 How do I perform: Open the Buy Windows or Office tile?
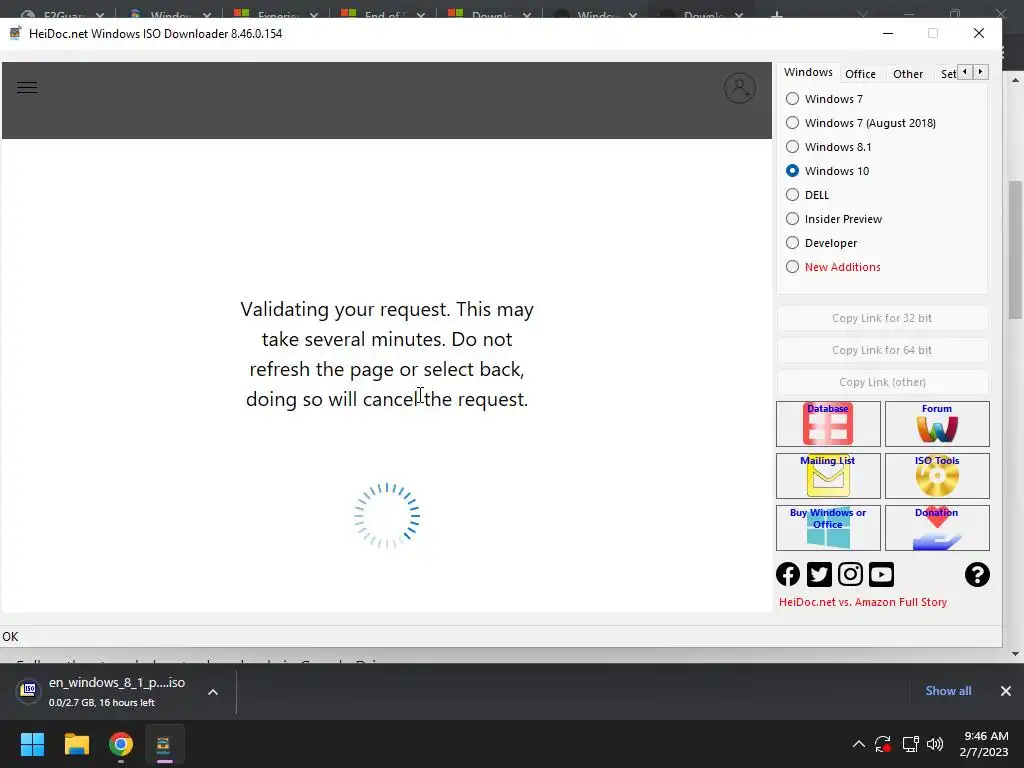click(x=827, y=528)
